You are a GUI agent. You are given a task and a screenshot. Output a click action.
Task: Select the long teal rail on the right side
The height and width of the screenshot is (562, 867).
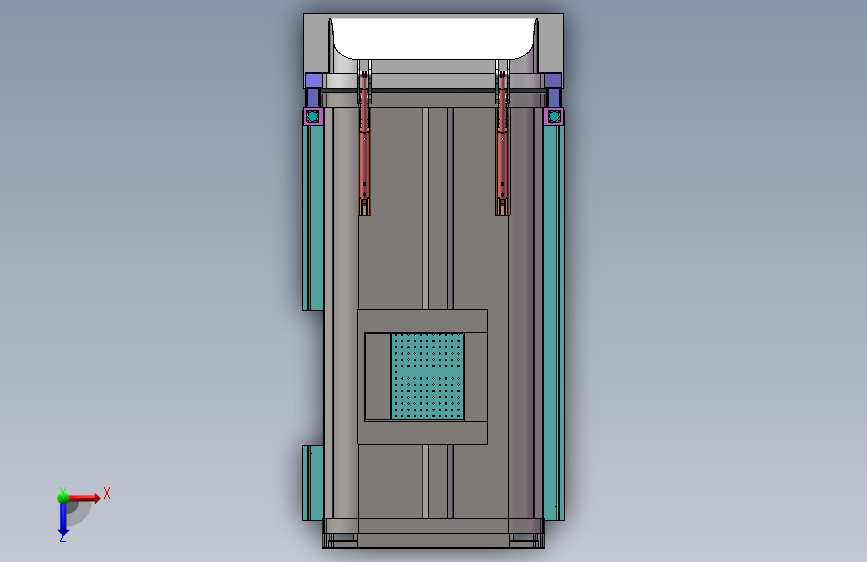(553, 322)
